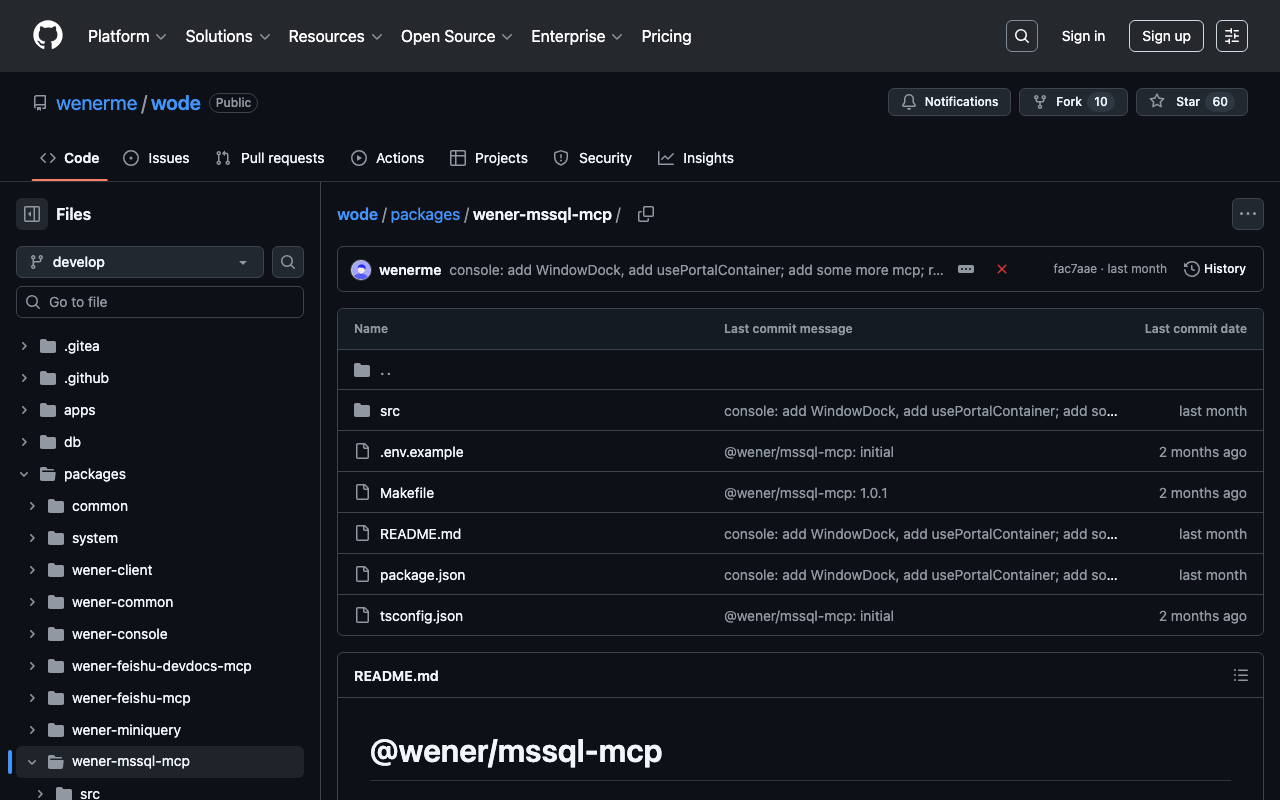This screenshot has height=800, width=1280.
Task: Click the GitHub logo icon
Action: coord(48,36)
